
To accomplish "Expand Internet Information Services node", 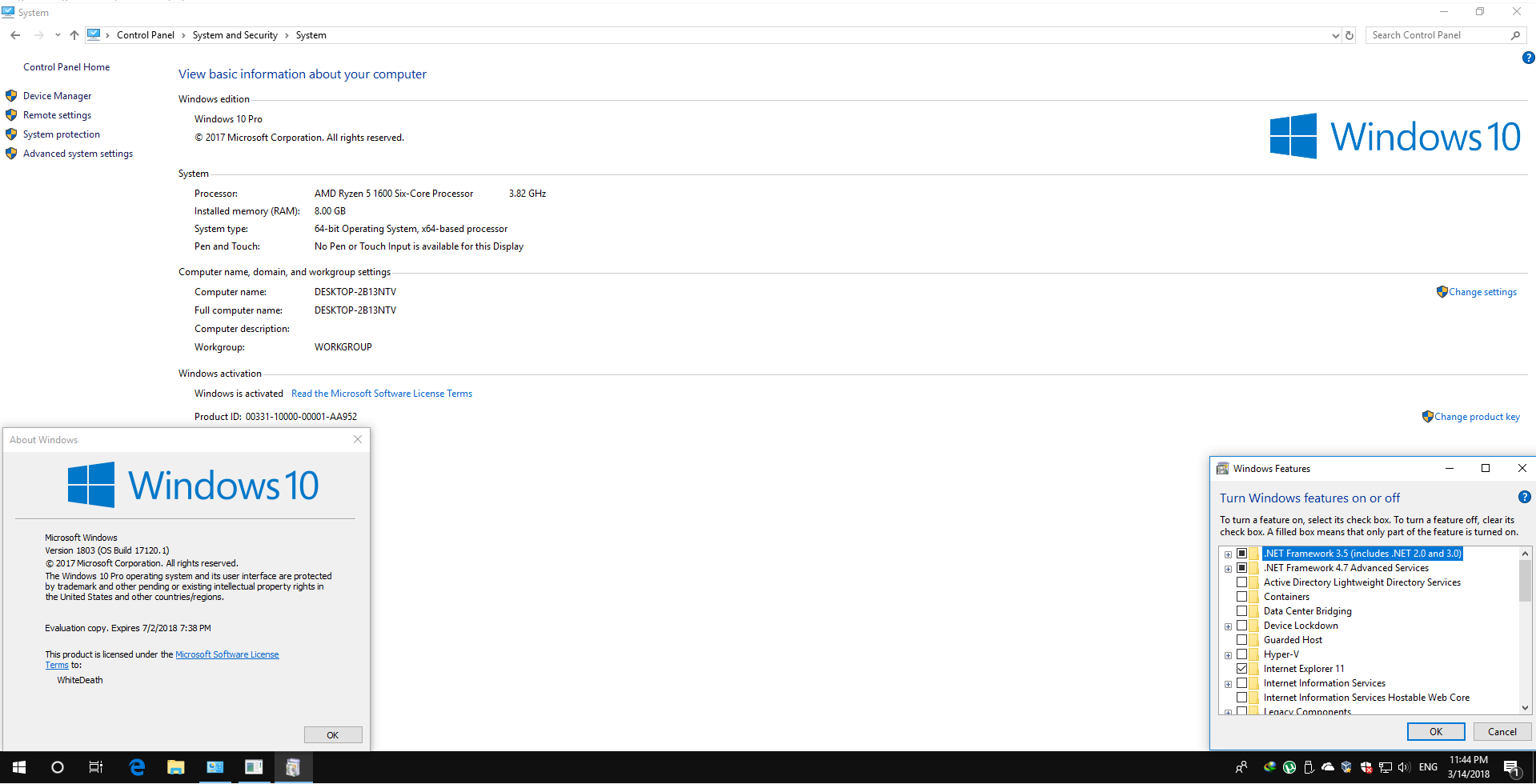I will click(1228, 684).
